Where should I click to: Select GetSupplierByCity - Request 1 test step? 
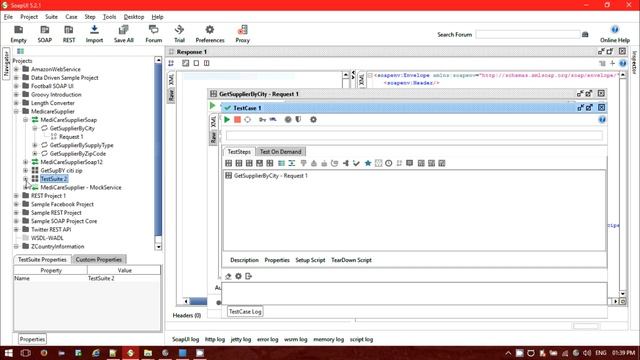271,176
